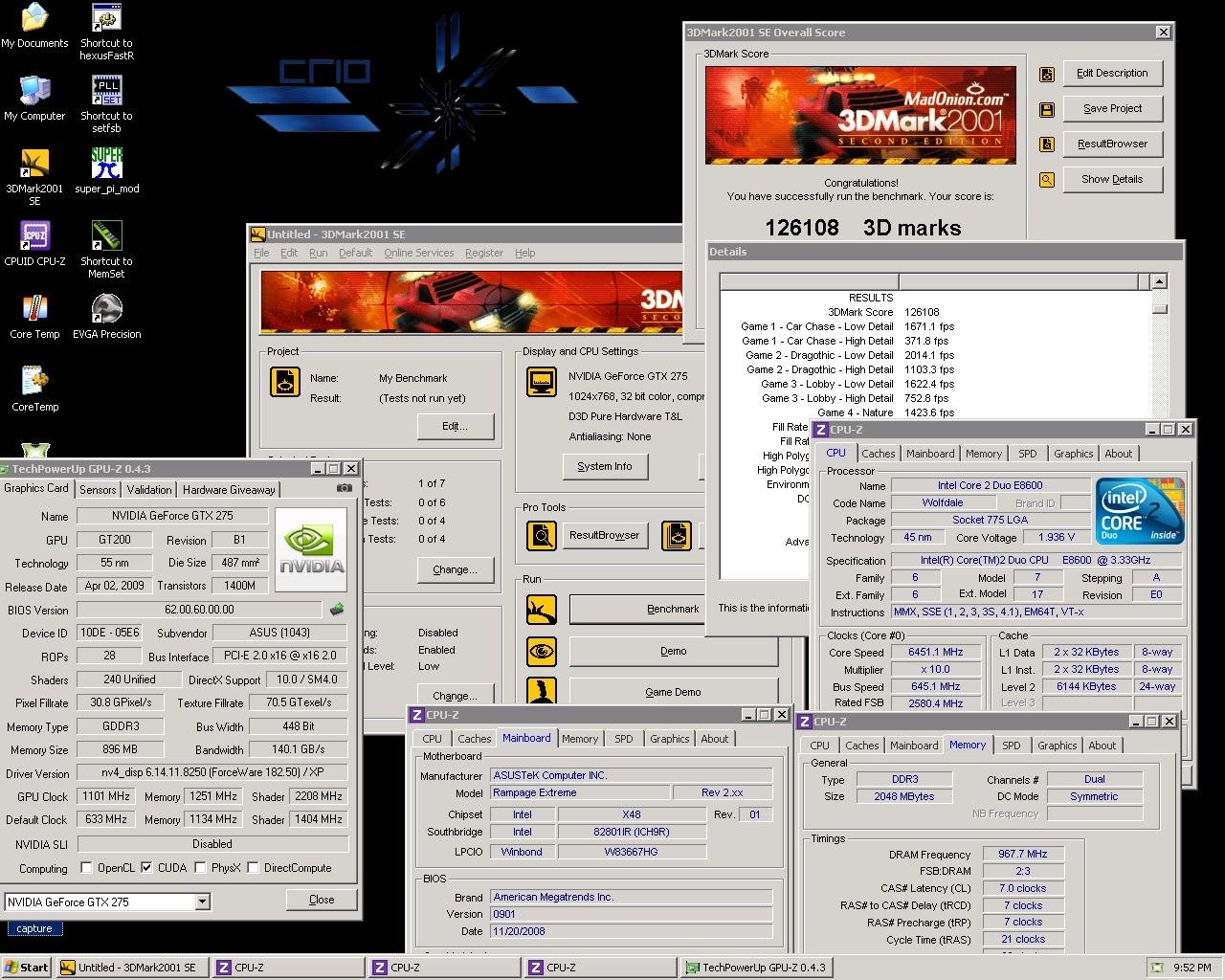Click the display monitor icon in Display settings

542,381
